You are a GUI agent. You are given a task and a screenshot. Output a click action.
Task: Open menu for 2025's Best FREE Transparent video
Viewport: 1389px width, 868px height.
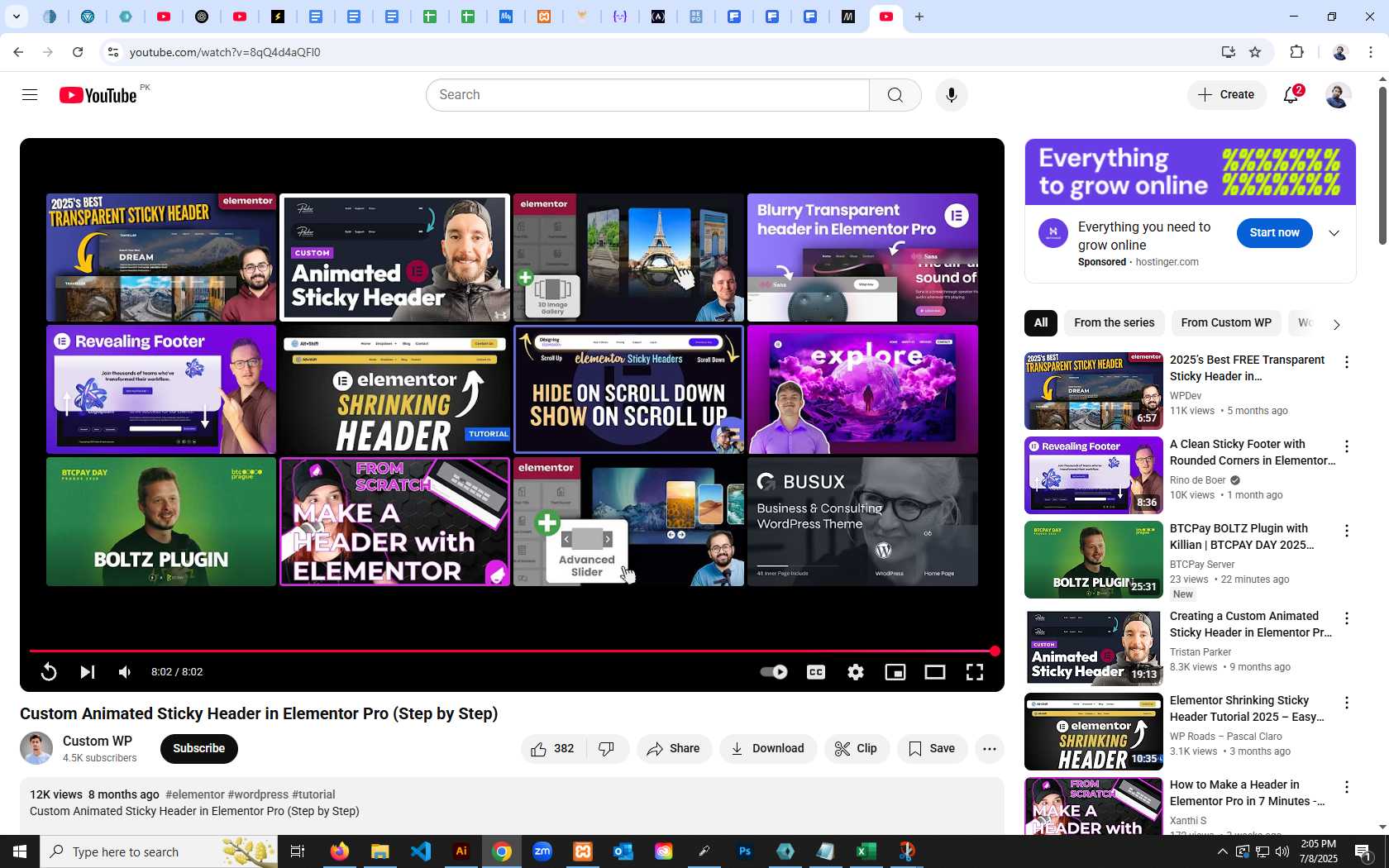click(1347, 362)
